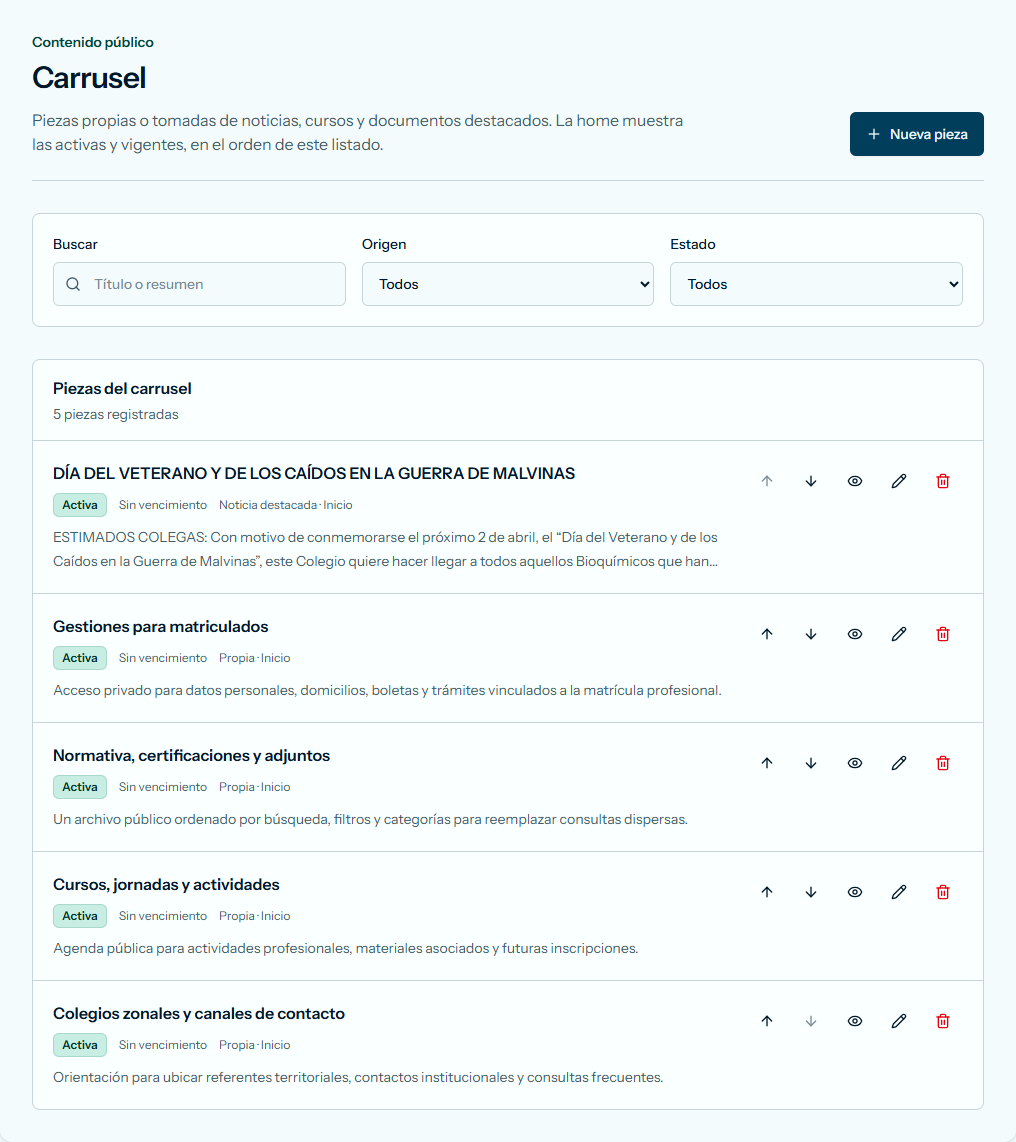1016x1142 pixels.
Task: Toggle visibility of 'Colegios zonales y canales'
Action: click(855, 1021)
